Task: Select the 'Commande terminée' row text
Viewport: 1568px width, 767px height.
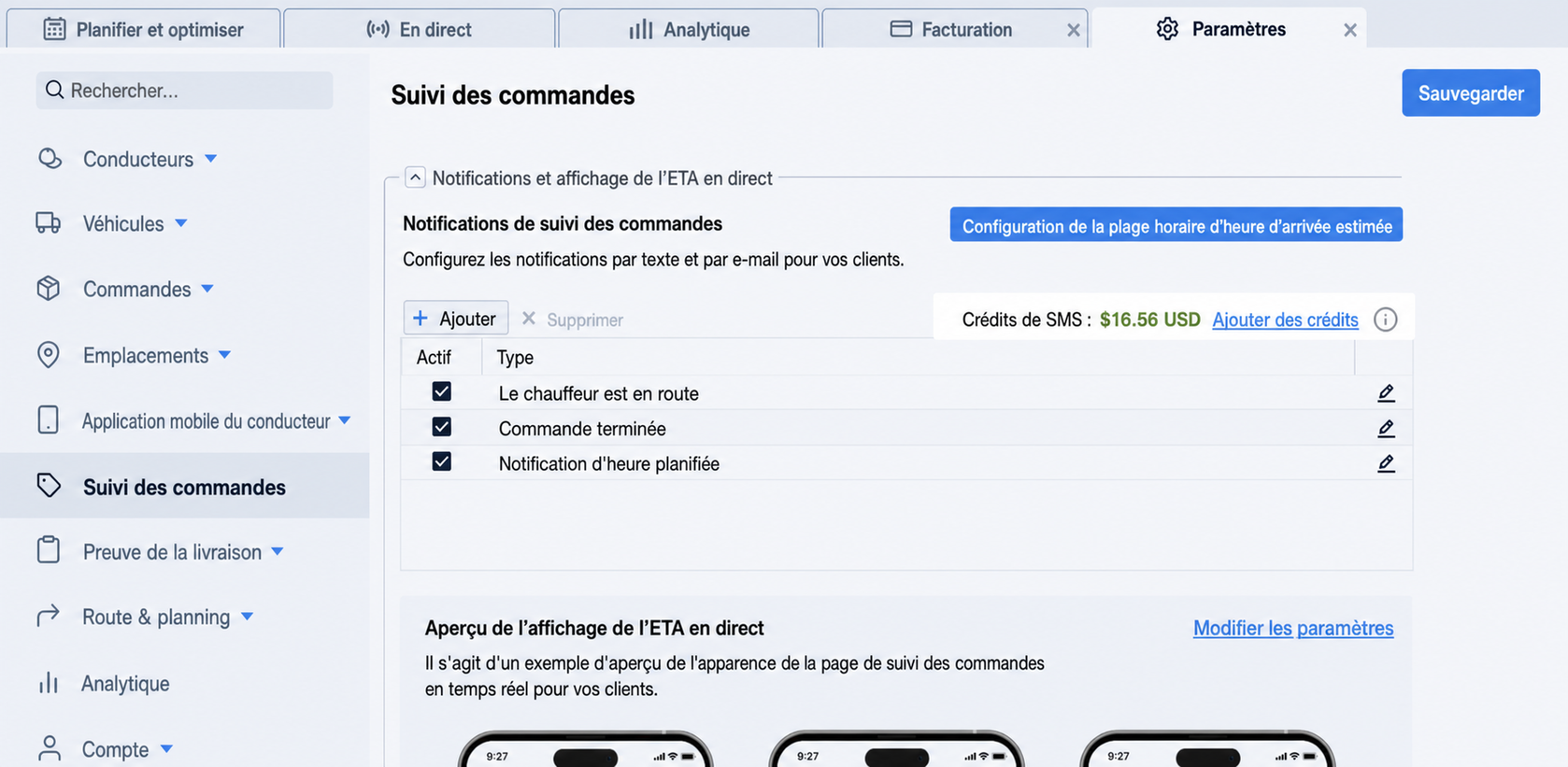Action: point(582,429)
